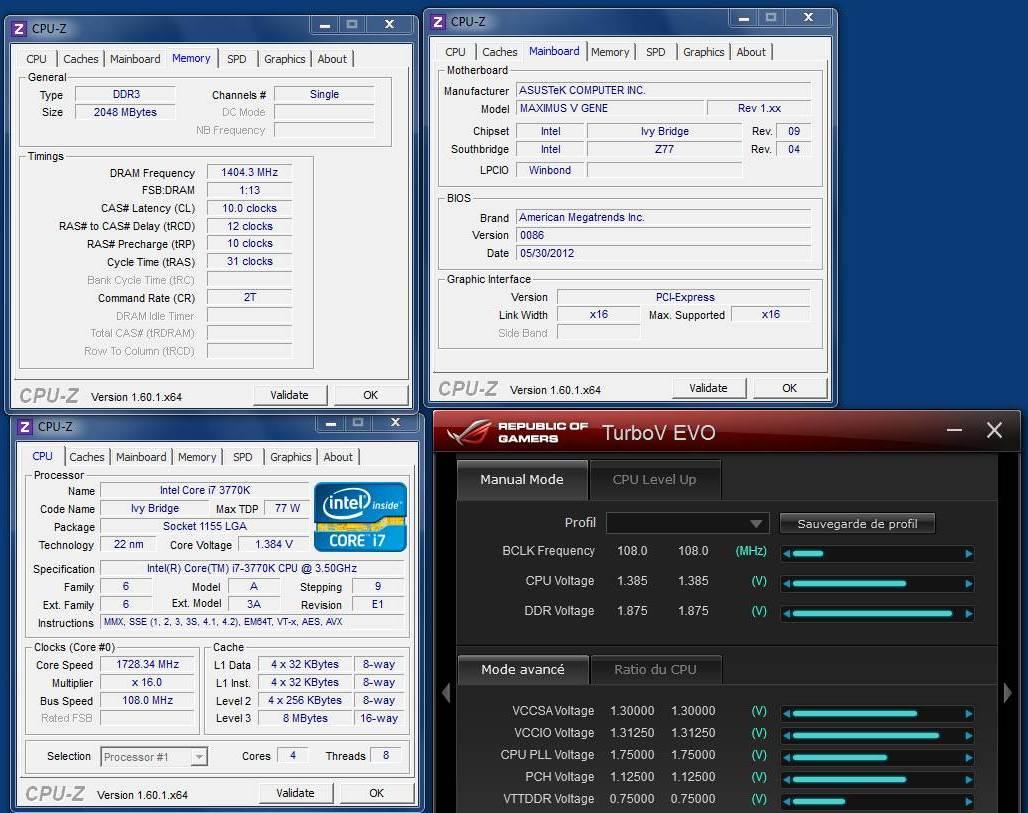
Task: Click the CPU-Z Z icon in processor window title
Action: pos(25,427)
